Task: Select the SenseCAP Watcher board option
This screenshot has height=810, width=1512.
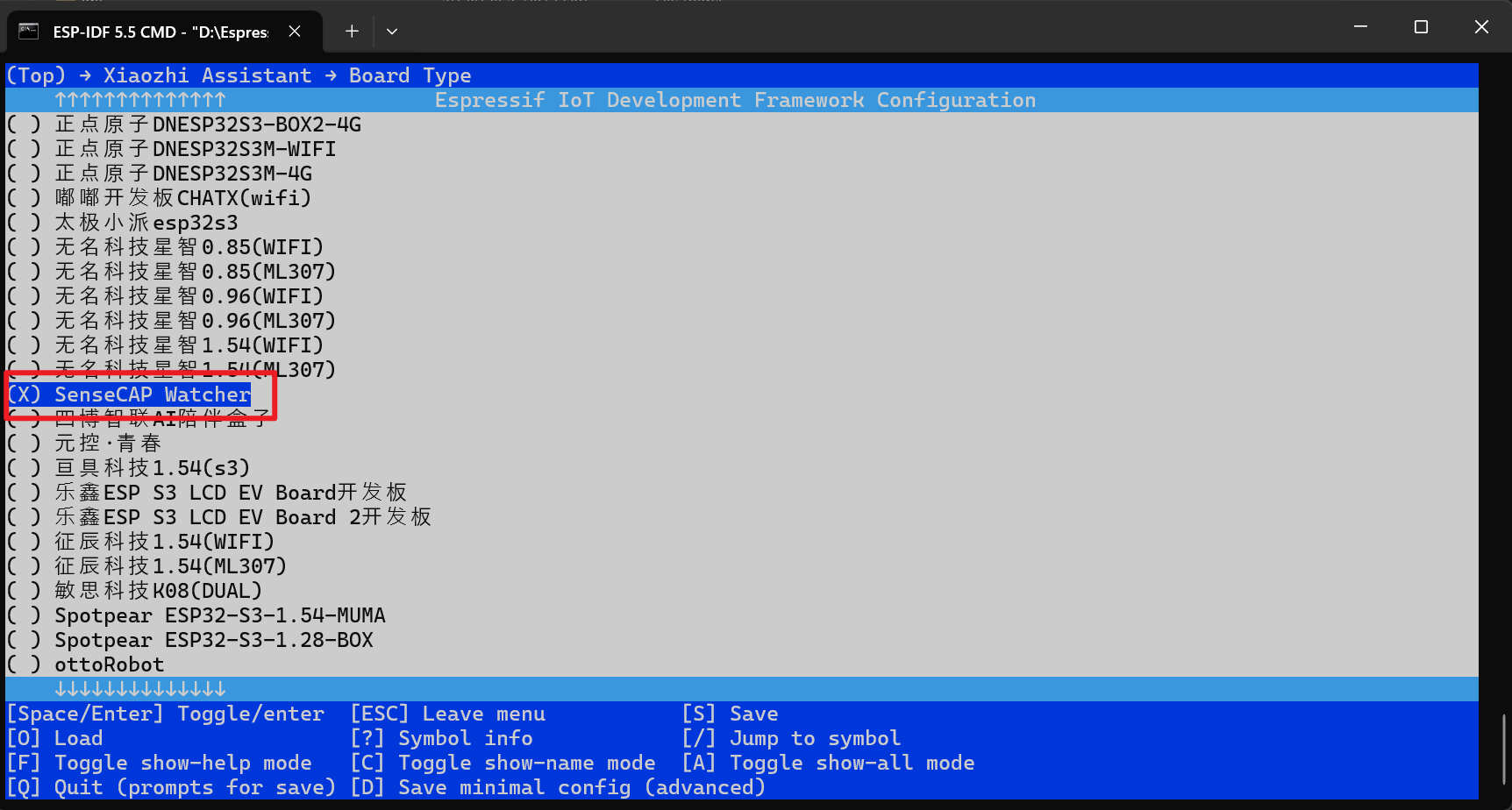Action: (x=152, y=394)
